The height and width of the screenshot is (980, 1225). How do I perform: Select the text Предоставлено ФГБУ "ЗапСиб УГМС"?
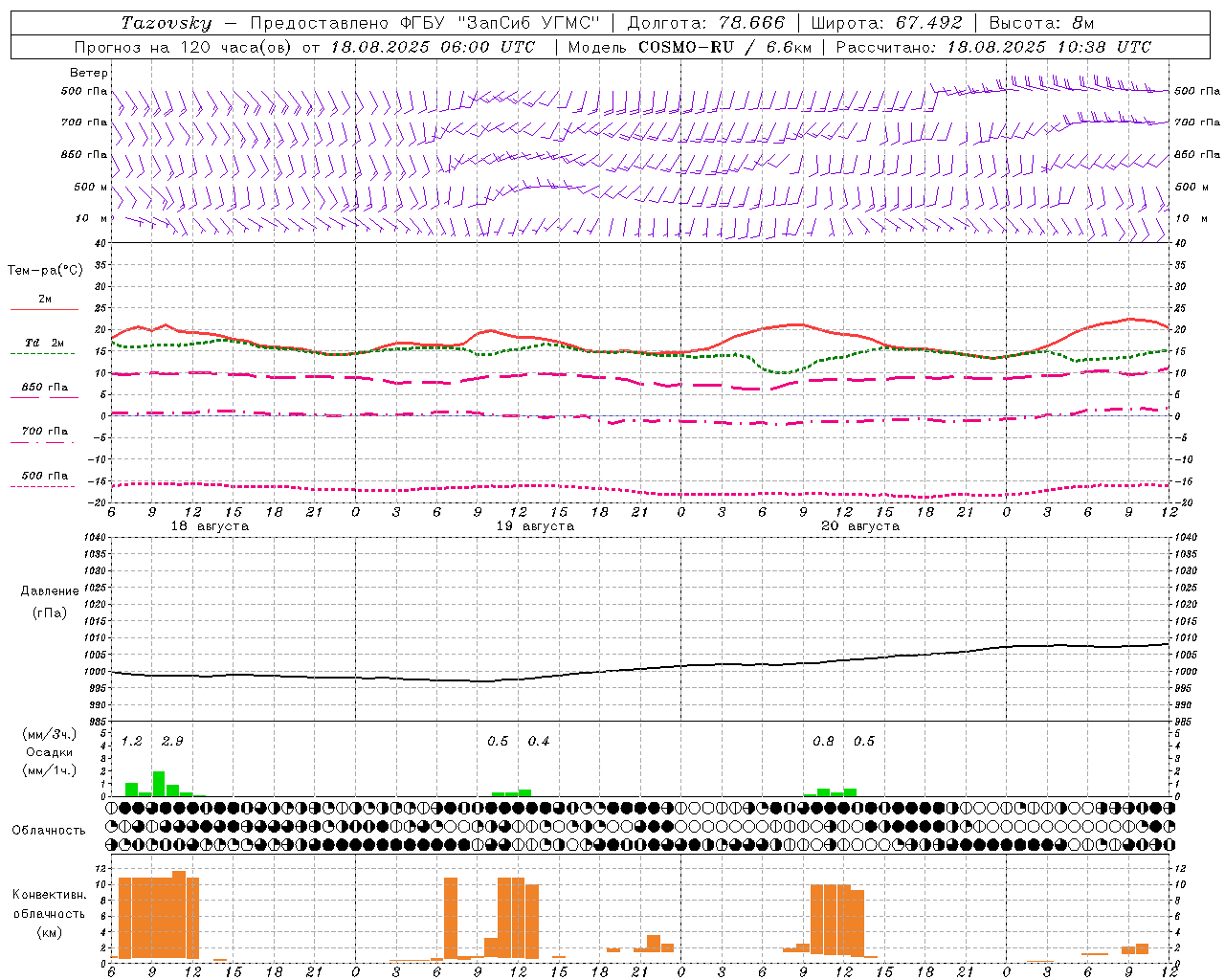pos(424,23)
